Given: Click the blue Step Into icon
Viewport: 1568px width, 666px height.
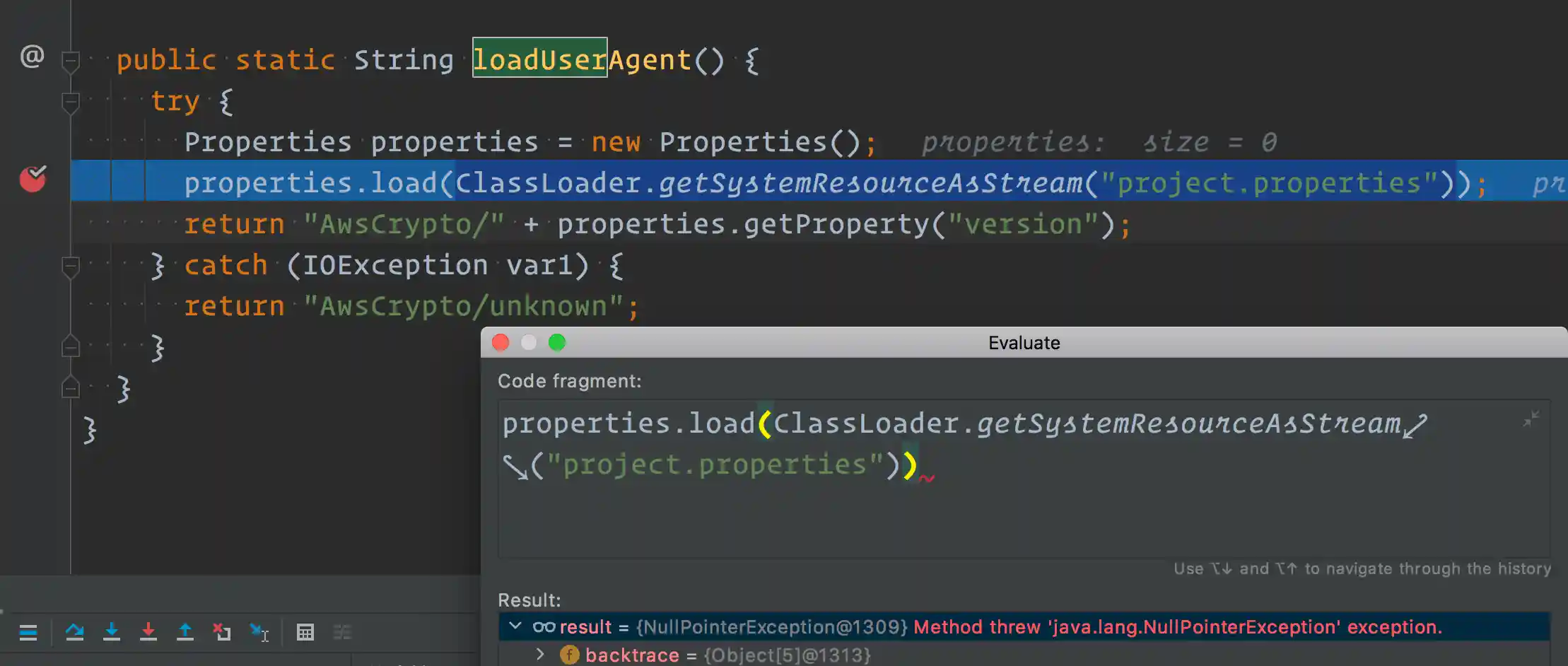Looking at the screenshot, I should coord(111,632).
